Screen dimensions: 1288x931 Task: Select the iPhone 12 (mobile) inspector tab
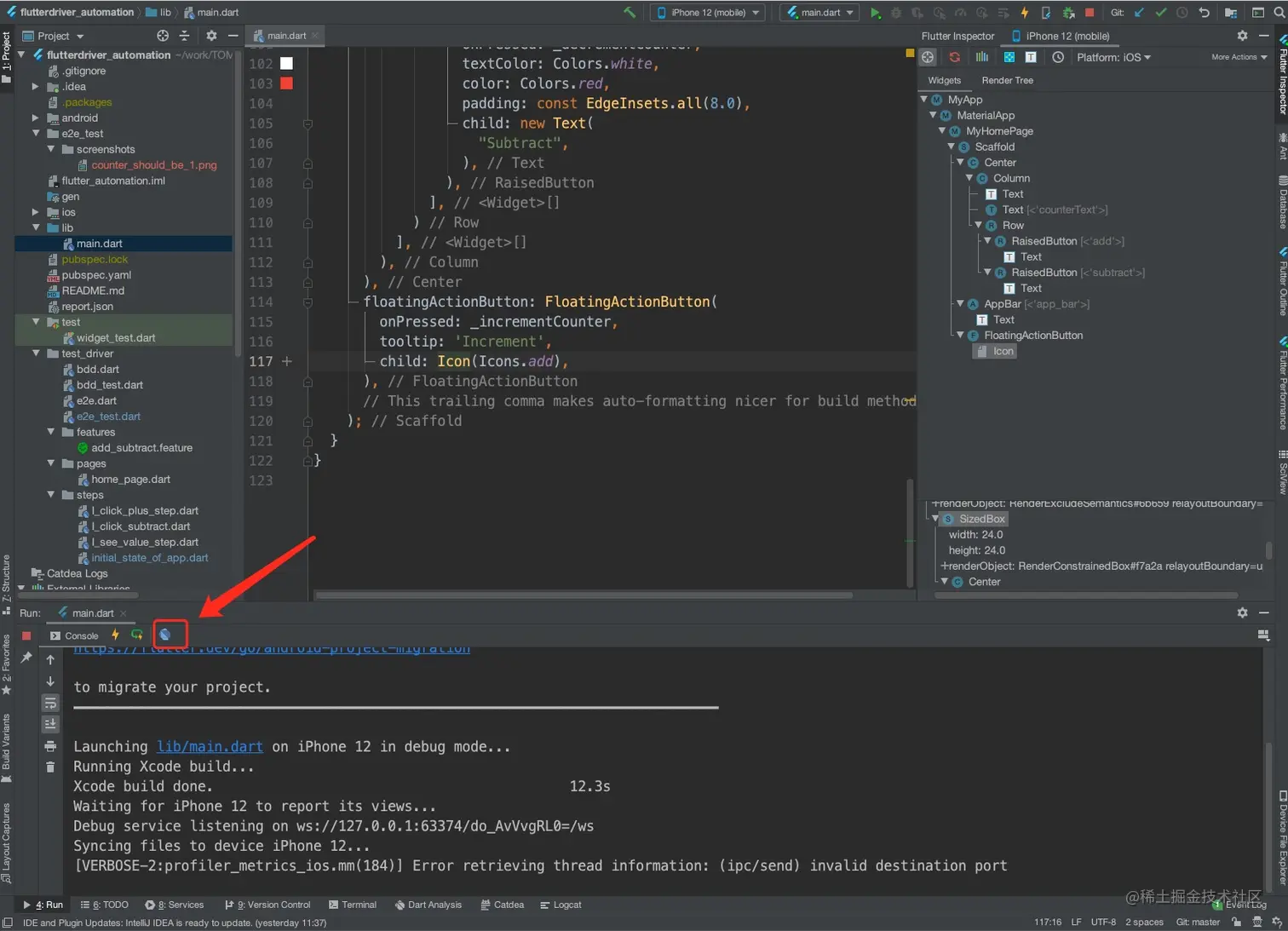point(1061,36)
